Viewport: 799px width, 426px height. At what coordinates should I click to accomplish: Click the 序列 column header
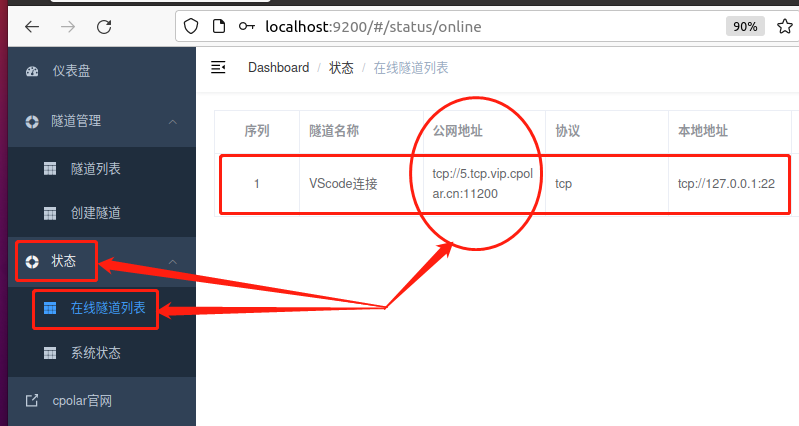[x=257, y=131]
